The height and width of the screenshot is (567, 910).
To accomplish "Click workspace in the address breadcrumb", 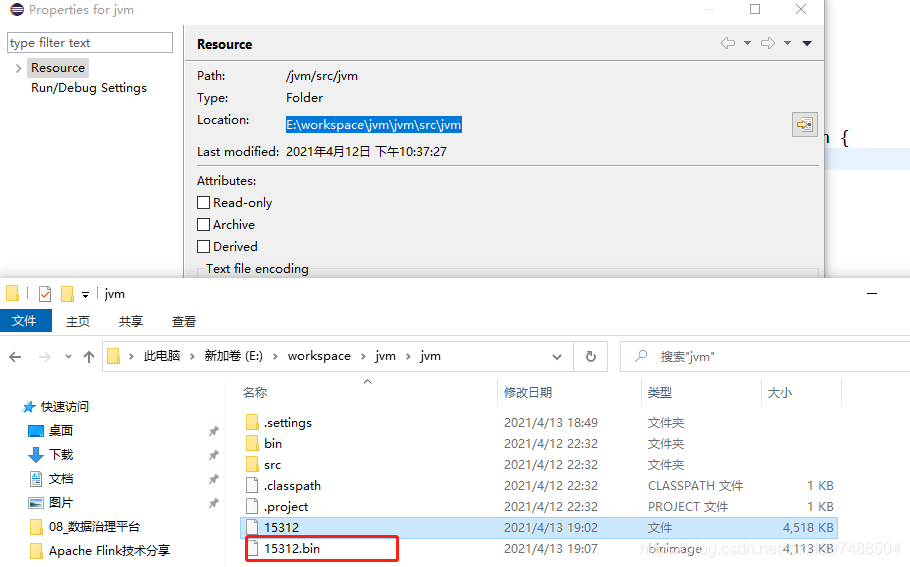I will (319, 356).
